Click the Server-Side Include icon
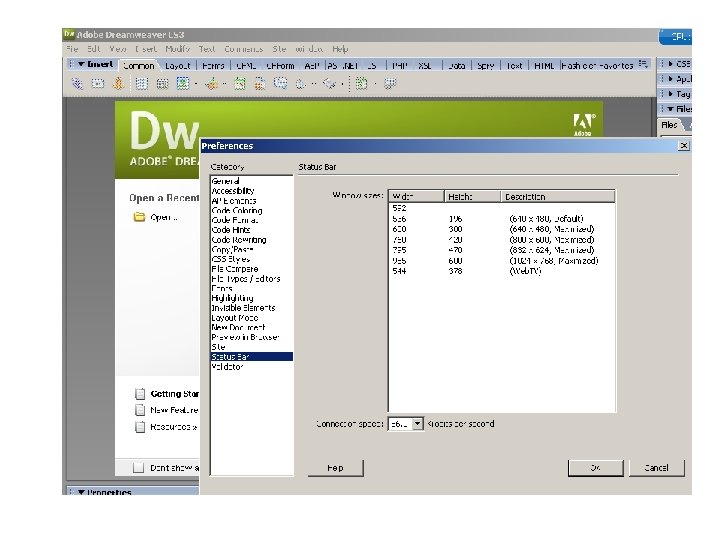 [260, 84]
